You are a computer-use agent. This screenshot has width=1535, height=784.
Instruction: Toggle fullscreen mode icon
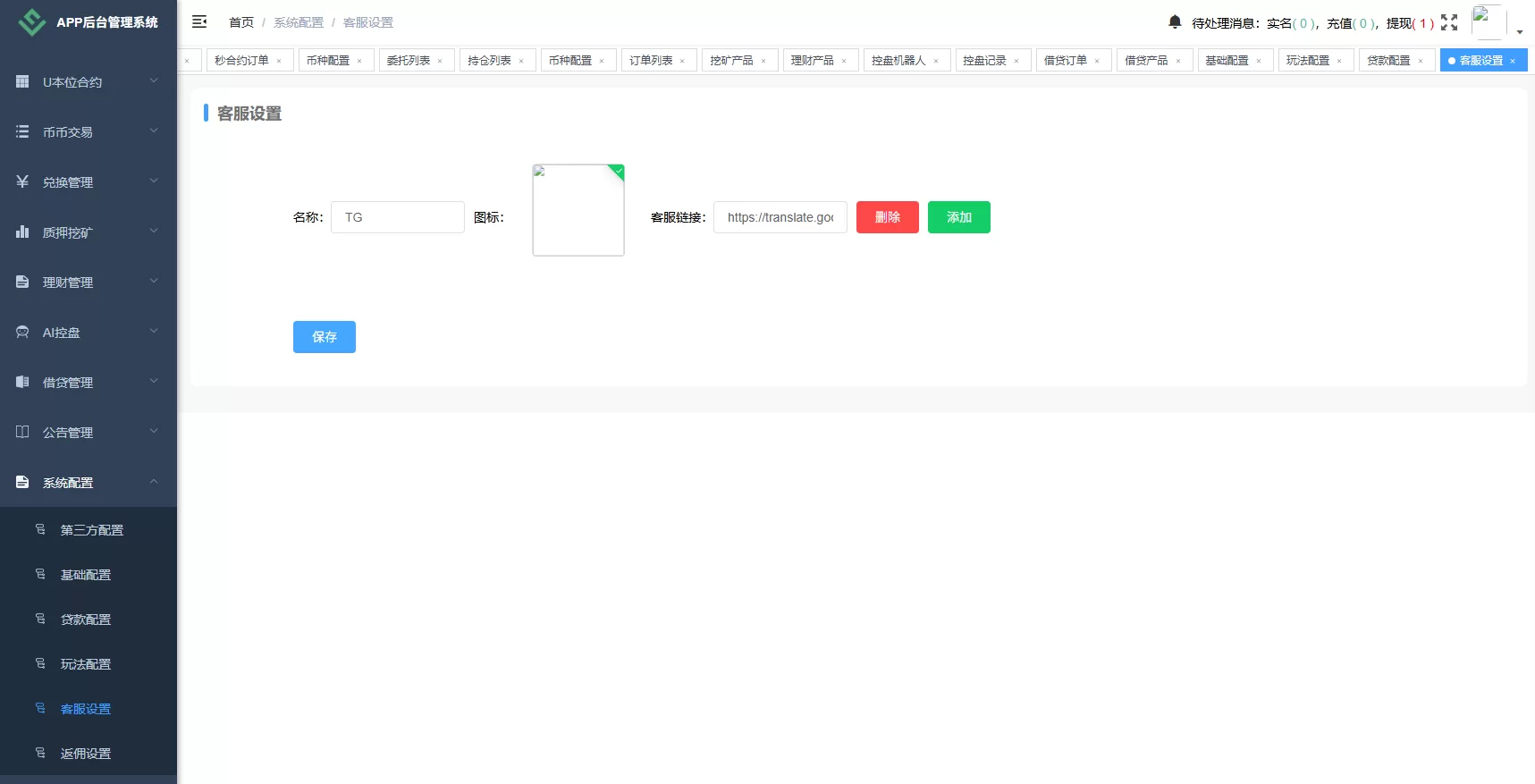1449,22
